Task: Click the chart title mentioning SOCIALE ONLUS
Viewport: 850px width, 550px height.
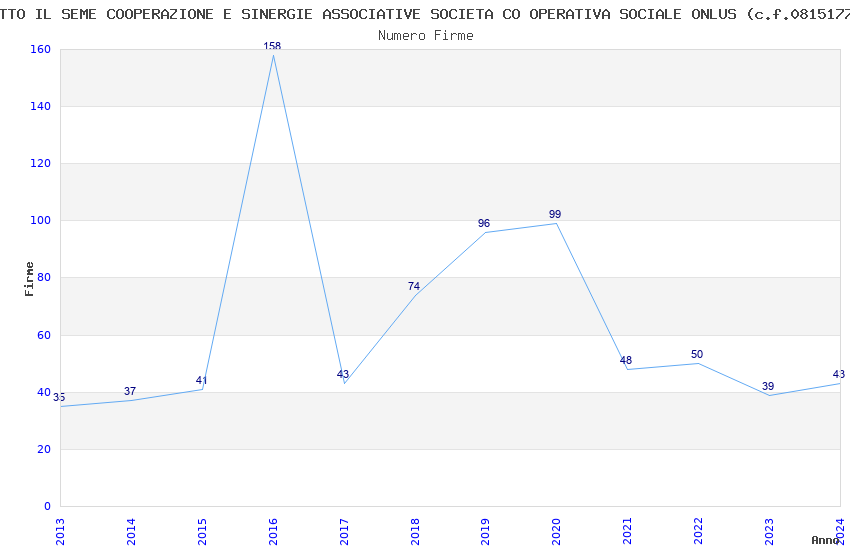Action: click(x=425, y=14)
